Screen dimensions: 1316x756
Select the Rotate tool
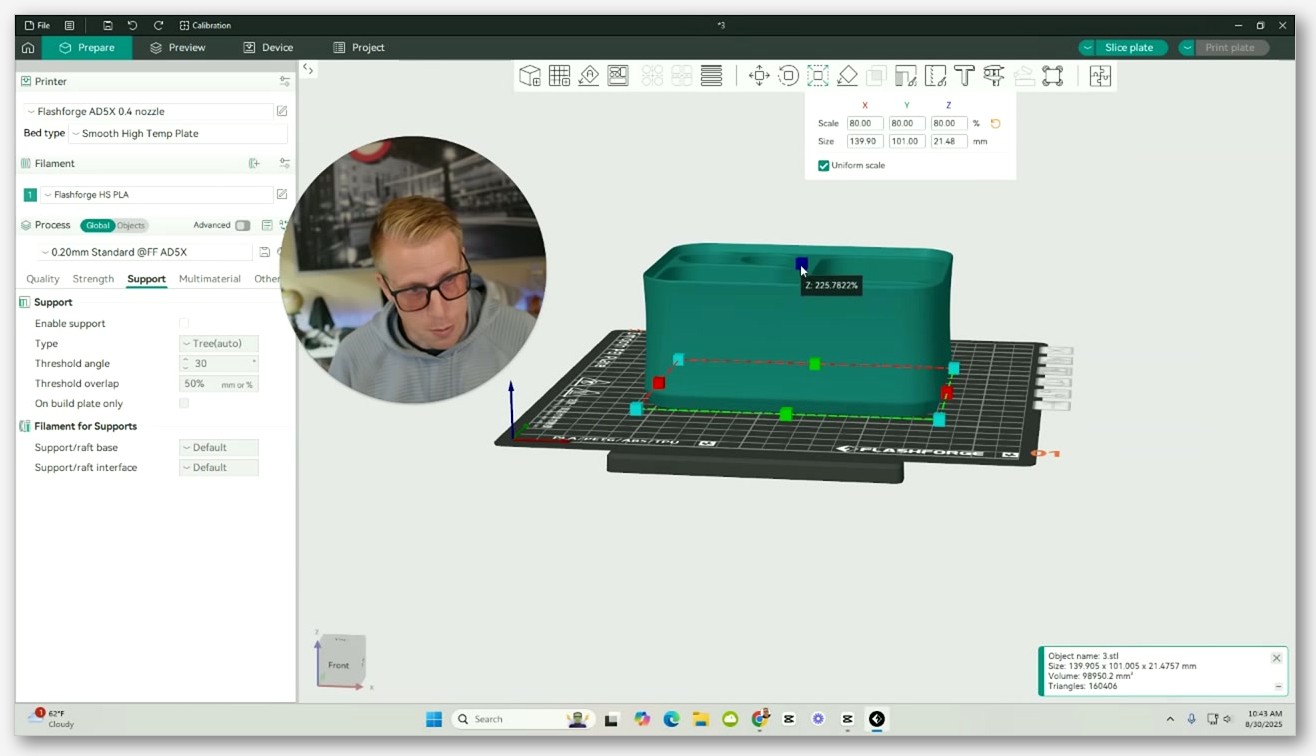[x=788, y=76]
